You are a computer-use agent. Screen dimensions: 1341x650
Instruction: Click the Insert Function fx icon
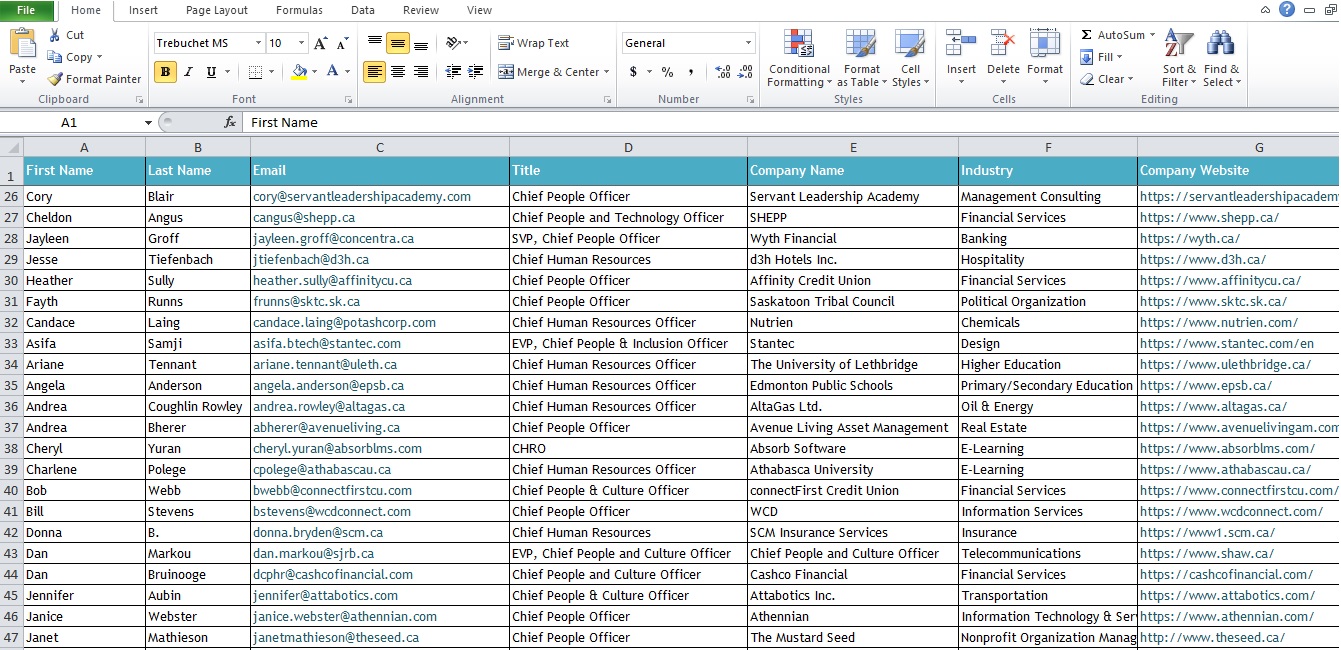coord(229,122)
